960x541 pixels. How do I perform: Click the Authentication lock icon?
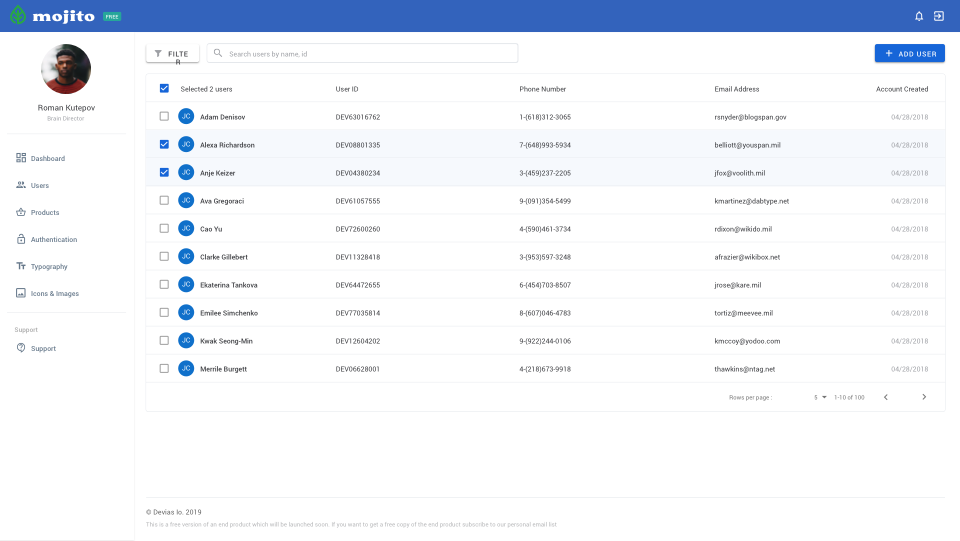click(x=21, y=239)
